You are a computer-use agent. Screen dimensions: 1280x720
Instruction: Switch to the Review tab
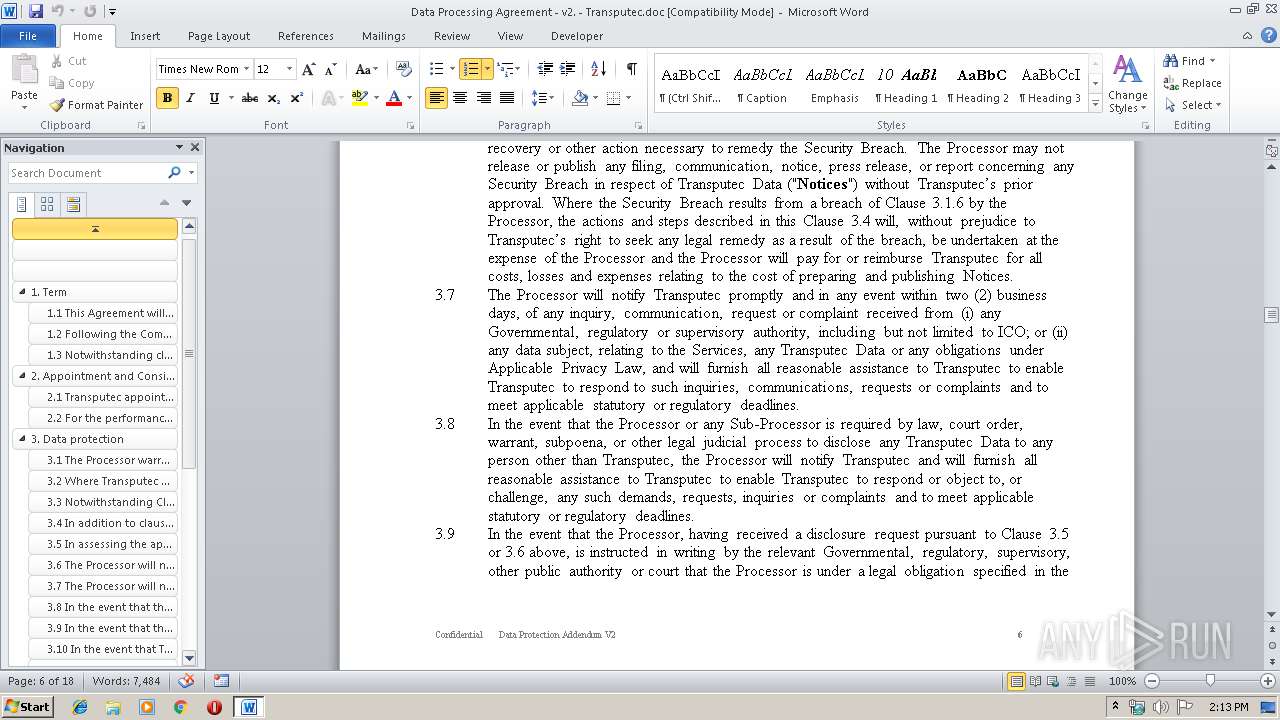click(x=452, y=36)
